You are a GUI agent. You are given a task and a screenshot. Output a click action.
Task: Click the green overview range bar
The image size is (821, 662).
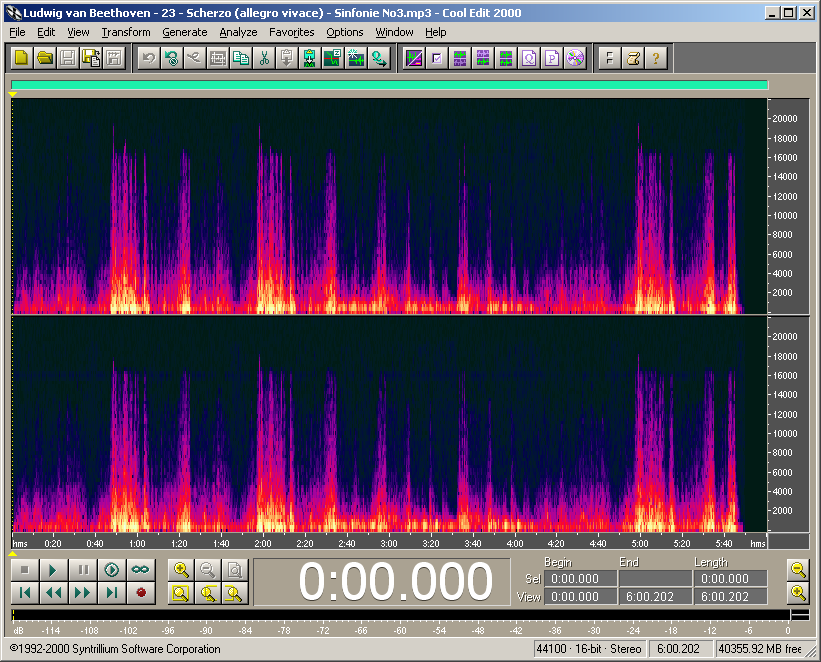pos(389,86)
